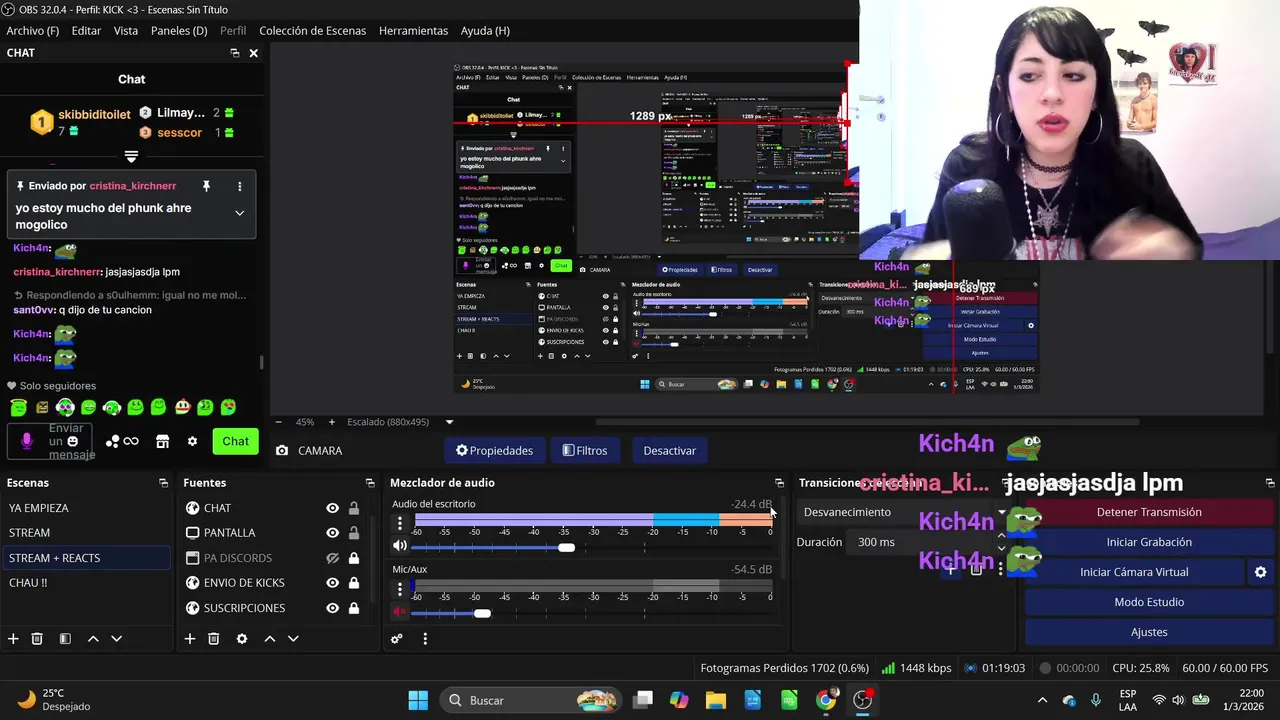Image resolution: width=1280 pixels, height=720 pixels.
Task: Open the Escalado preview scaling dropdown
Action: 449,422
